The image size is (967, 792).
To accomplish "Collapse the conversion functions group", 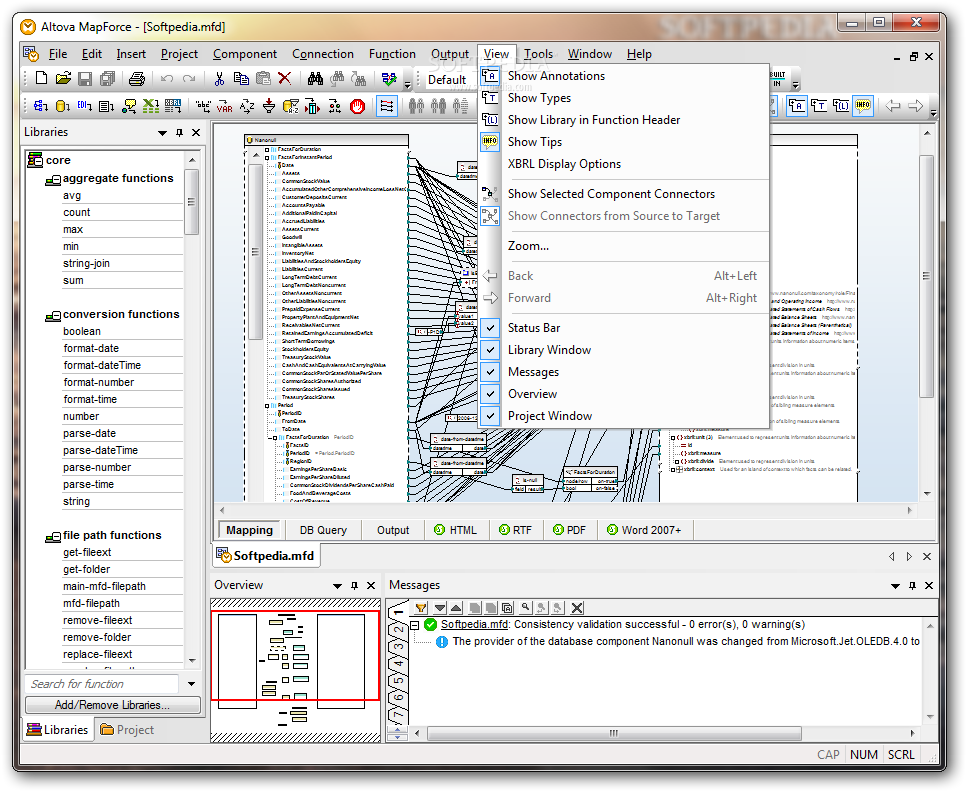I will (53, 316).
